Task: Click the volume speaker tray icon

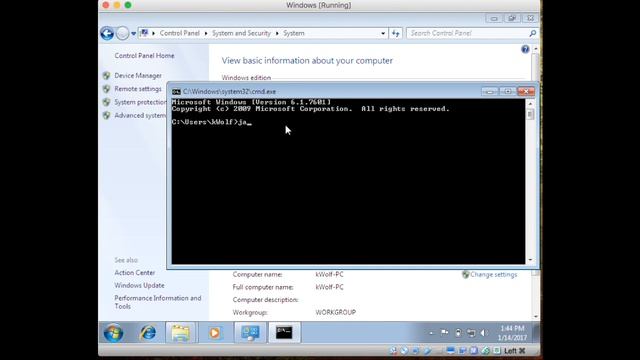Action: point(484,333)
